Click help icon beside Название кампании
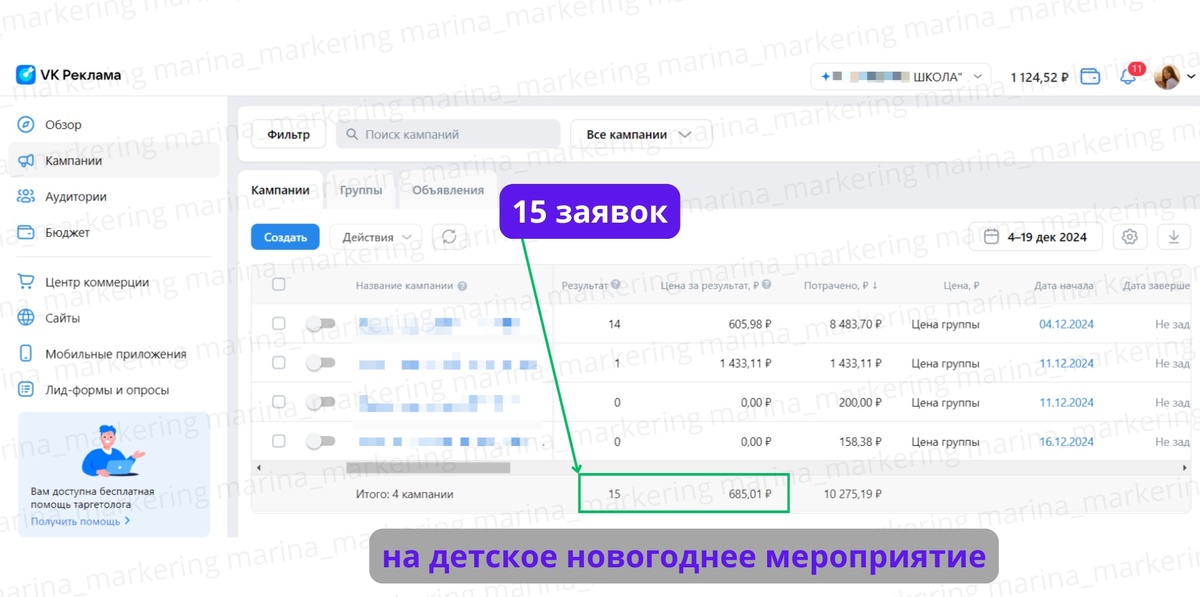The height and width of the screenshot is (597, 1200). click(x=463, y=285)
